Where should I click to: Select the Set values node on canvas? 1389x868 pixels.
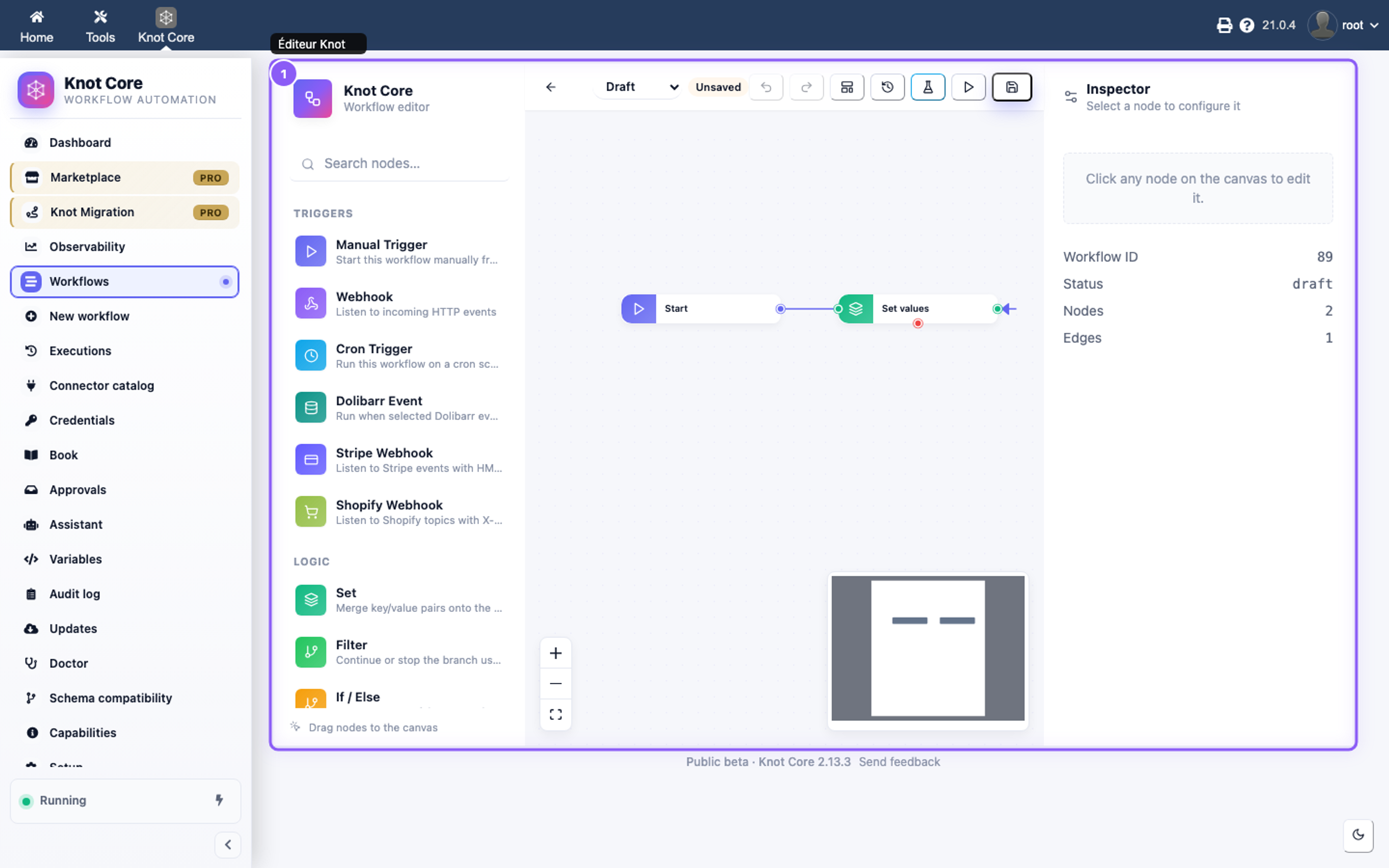[x=917, y=309]
